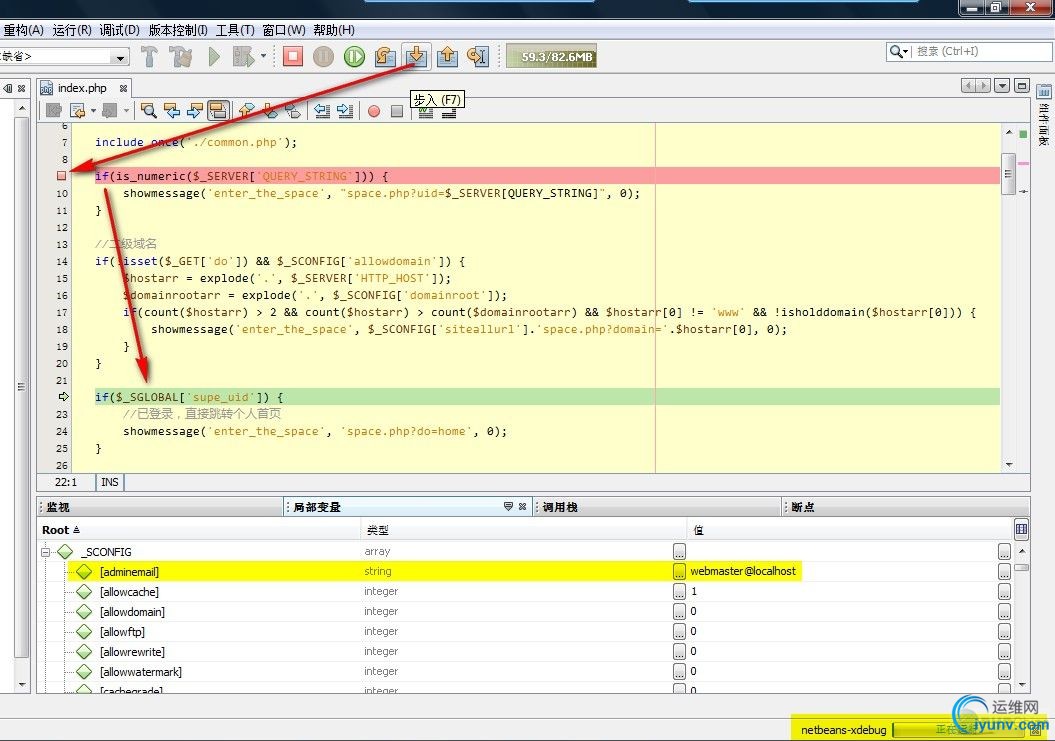Click Find Next Occurrence icon

pos(194,111)
